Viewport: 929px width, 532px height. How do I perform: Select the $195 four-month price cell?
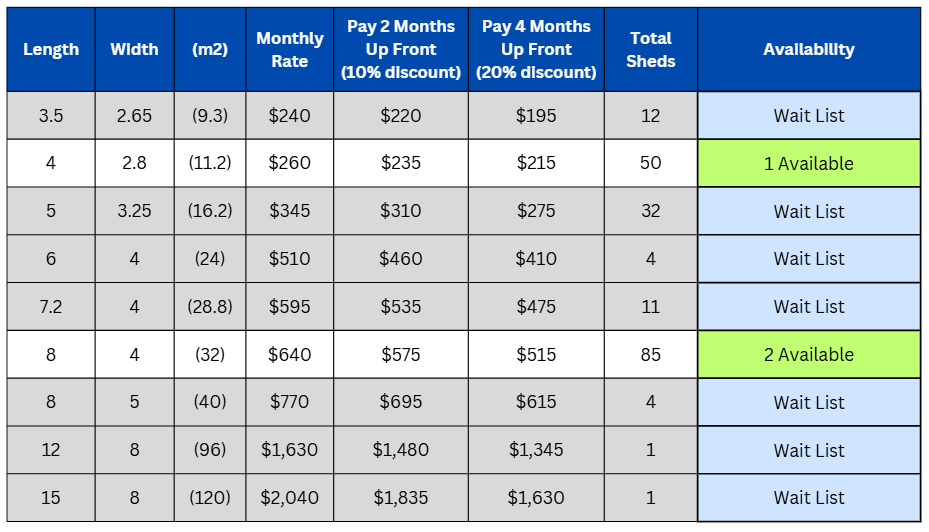536,116
